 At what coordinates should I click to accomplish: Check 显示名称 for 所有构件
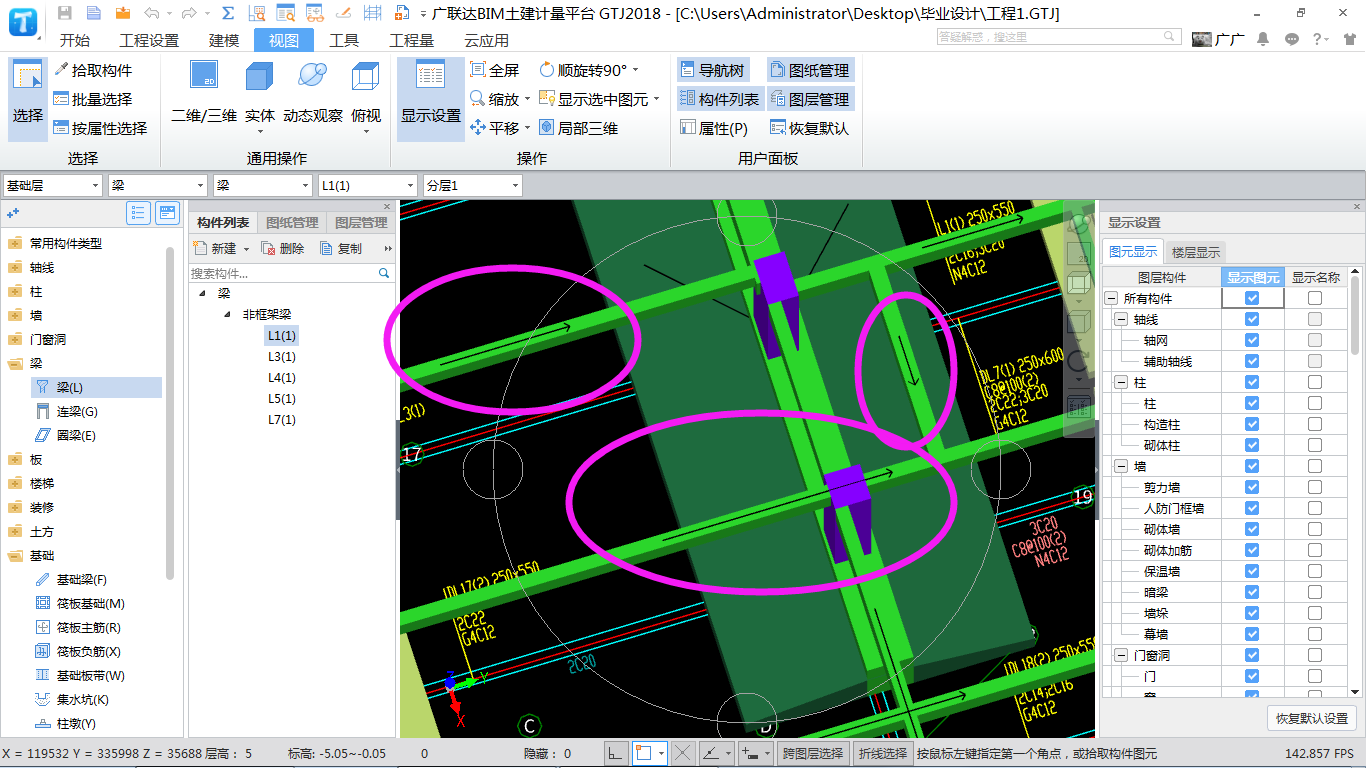tap(1314, 298)
